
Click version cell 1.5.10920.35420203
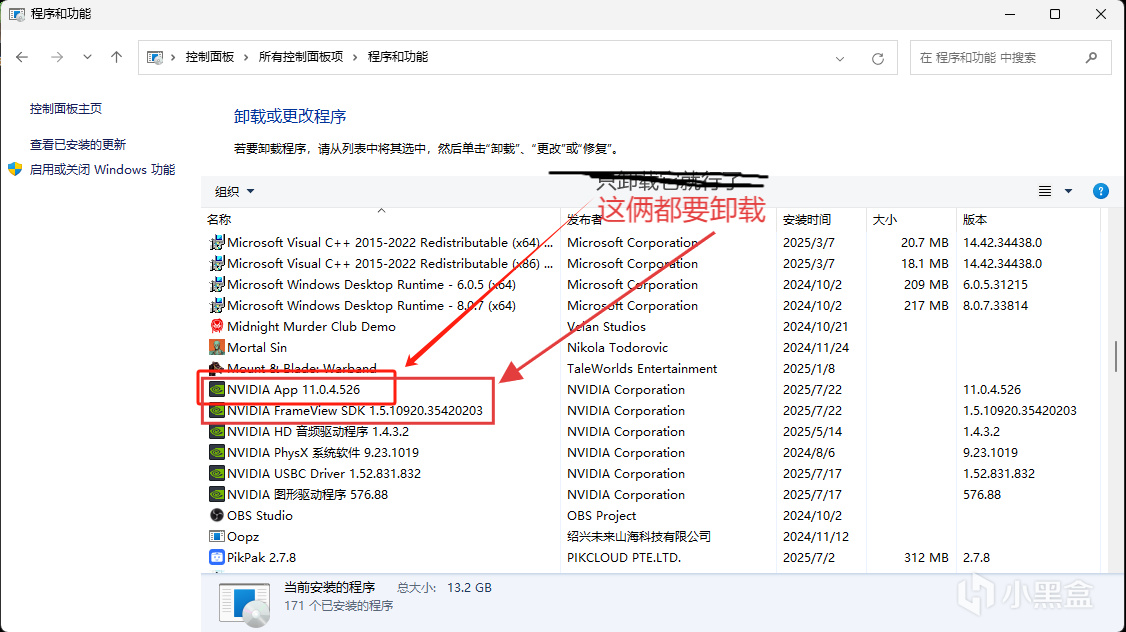point(1020,411)
